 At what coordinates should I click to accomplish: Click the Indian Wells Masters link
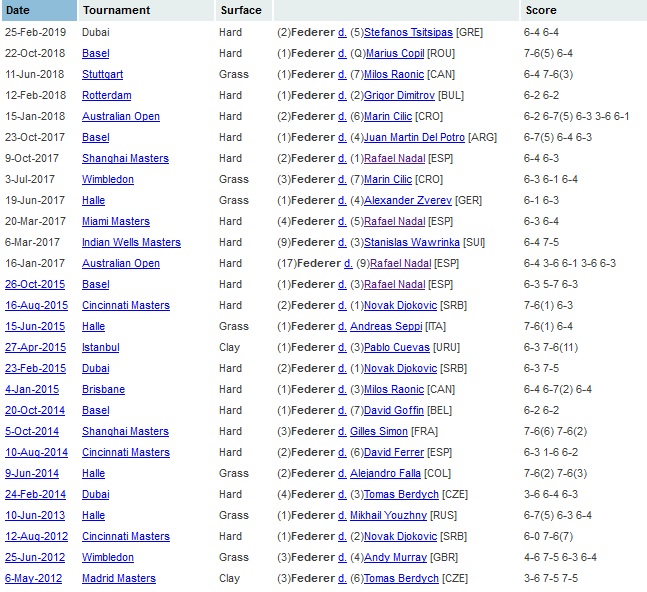click(132, 242)
